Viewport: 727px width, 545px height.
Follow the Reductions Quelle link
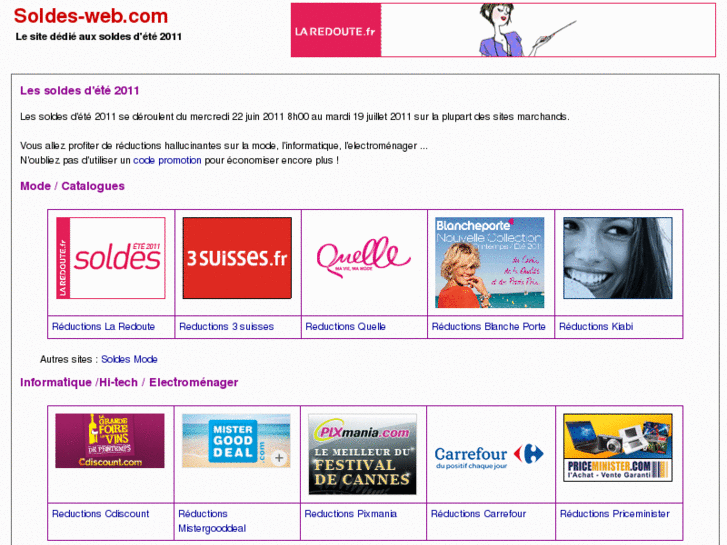345,327
